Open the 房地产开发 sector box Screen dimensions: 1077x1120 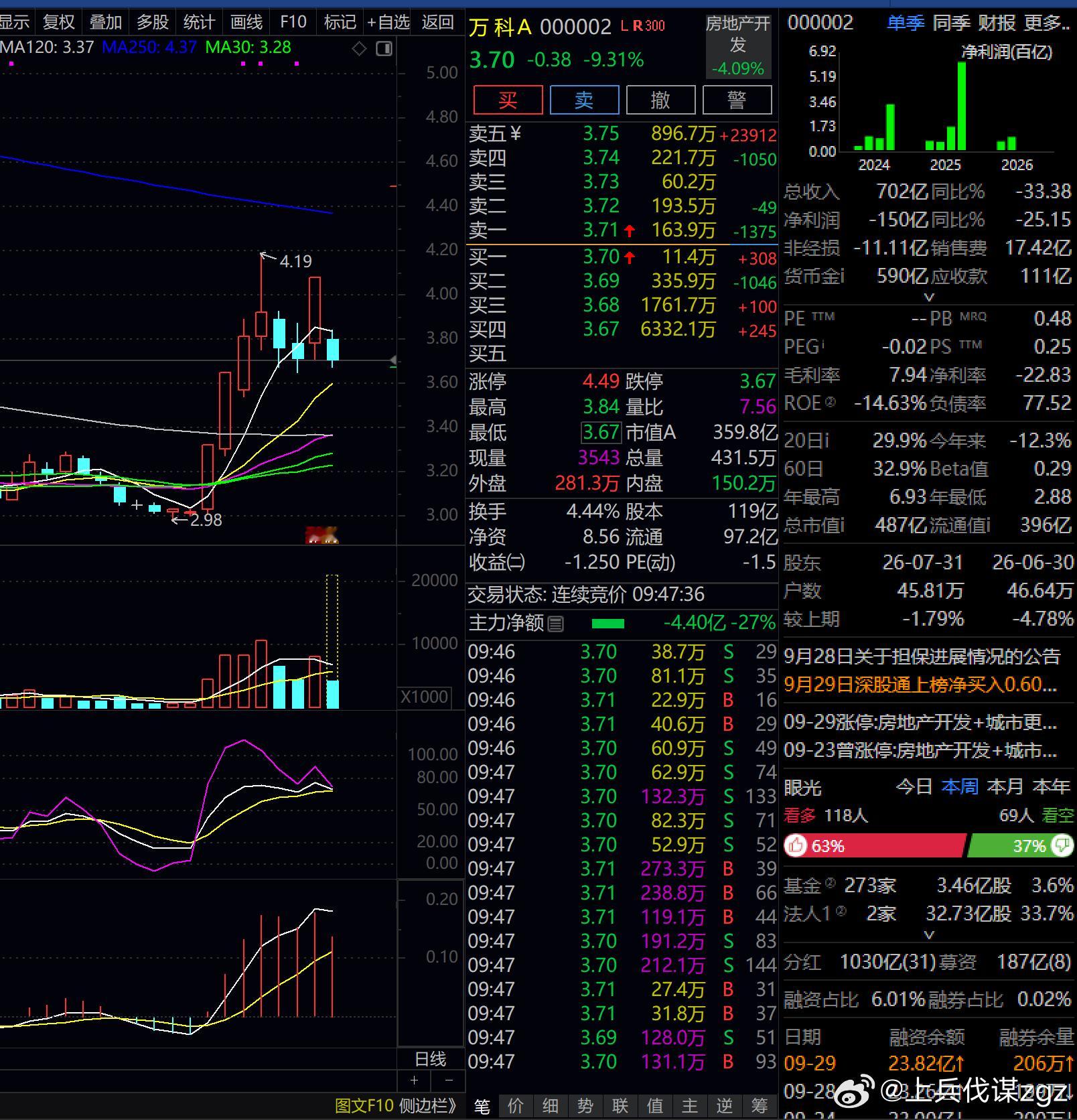738,46
